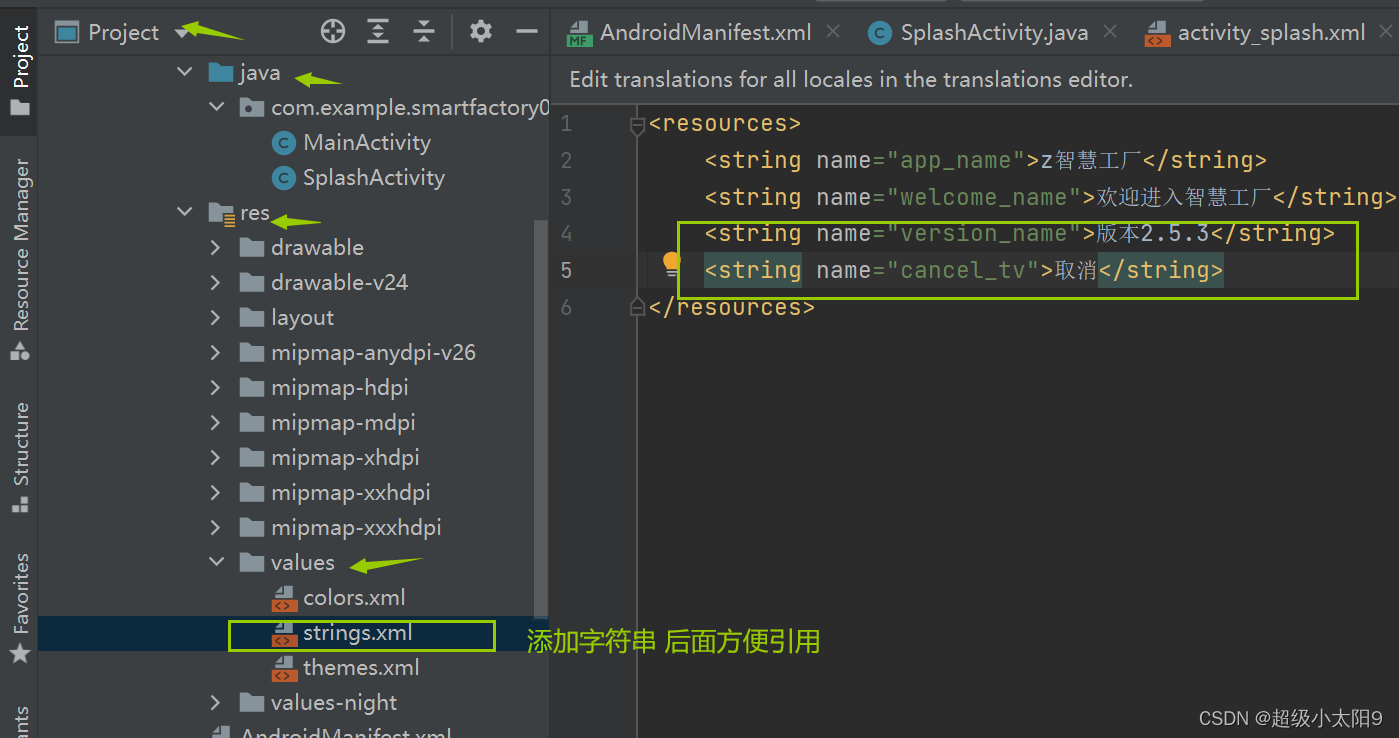Screen dimensions: 1399x738
Task: Switch to AndroidManifest.xml editor tab
Action: (x=690, y=33)
